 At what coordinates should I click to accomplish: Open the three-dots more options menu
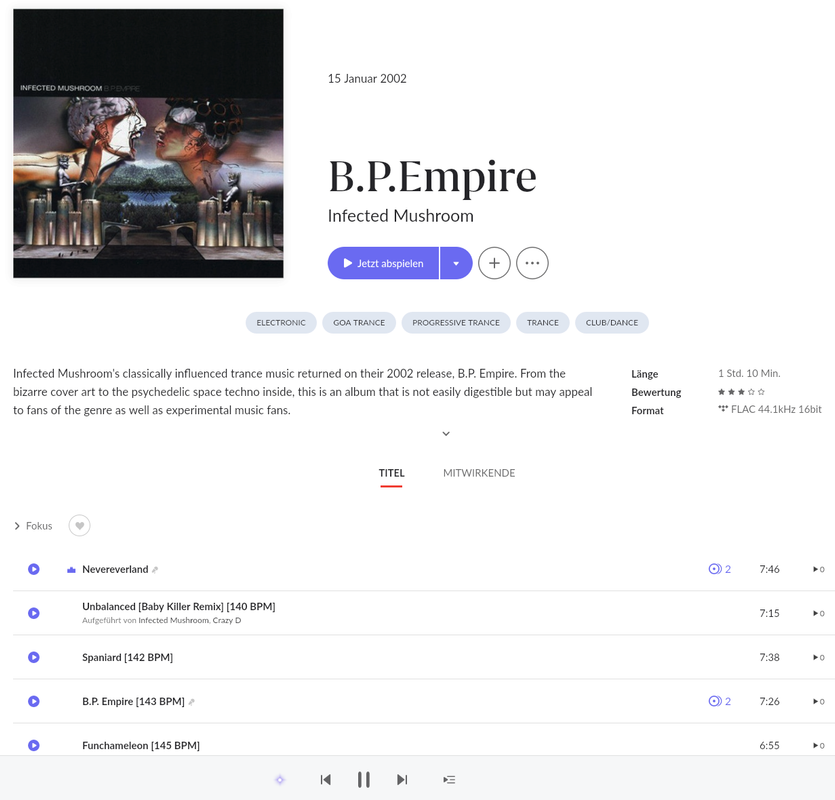pyautogui.click(x=532, y=263)
